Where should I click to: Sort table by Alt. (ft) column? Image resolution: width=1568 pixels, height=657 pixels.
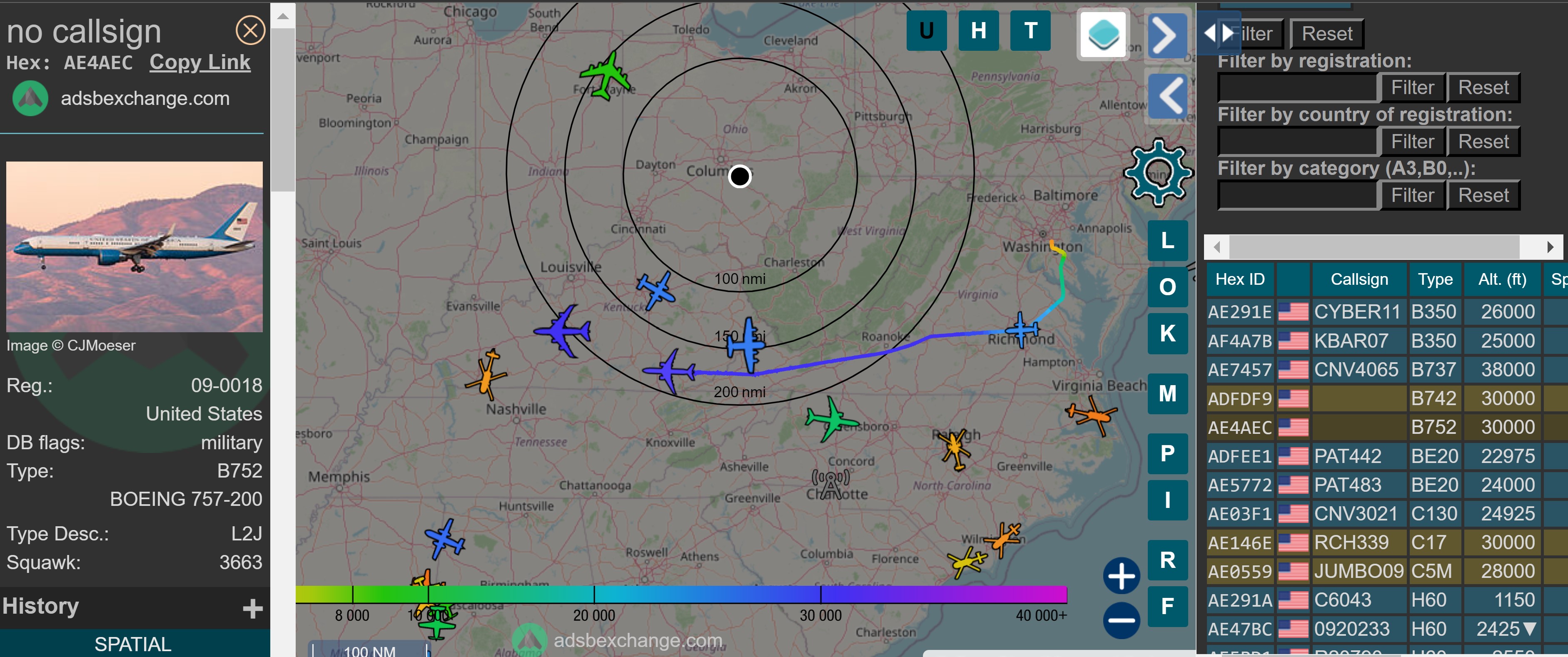click(1502, 279)
